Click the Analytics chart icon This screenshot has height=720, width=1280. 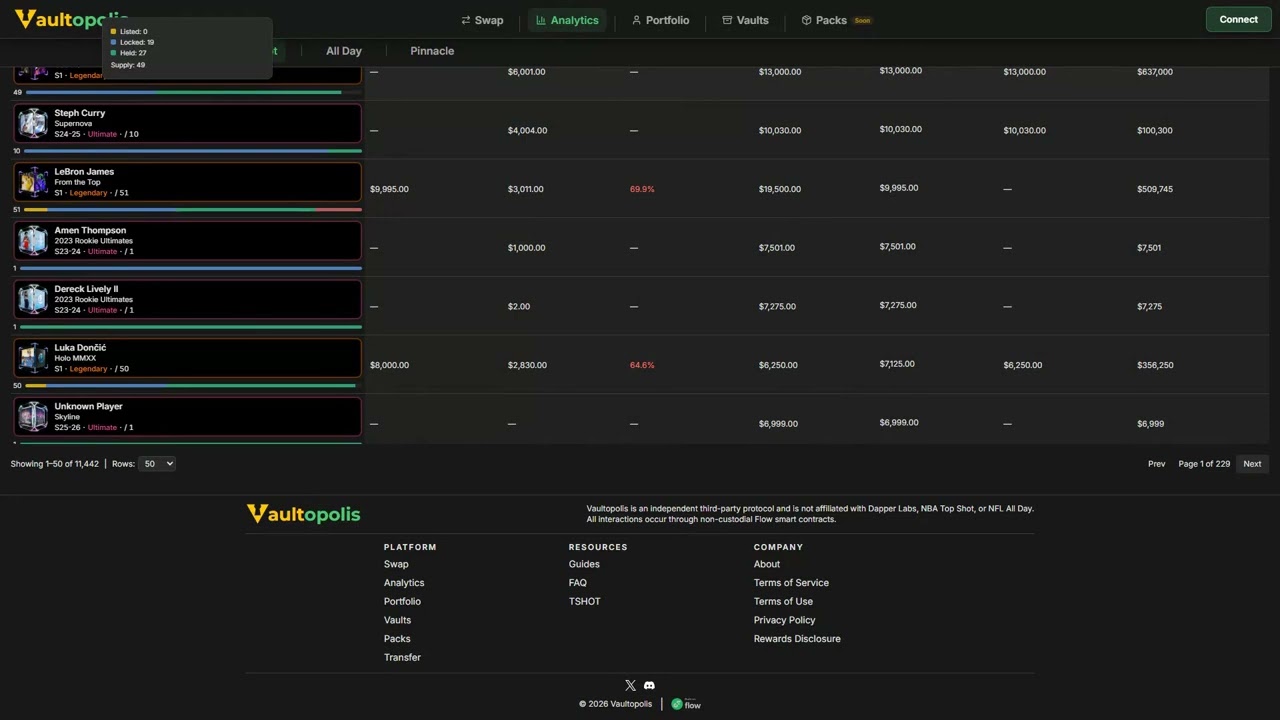click(541, 20)
